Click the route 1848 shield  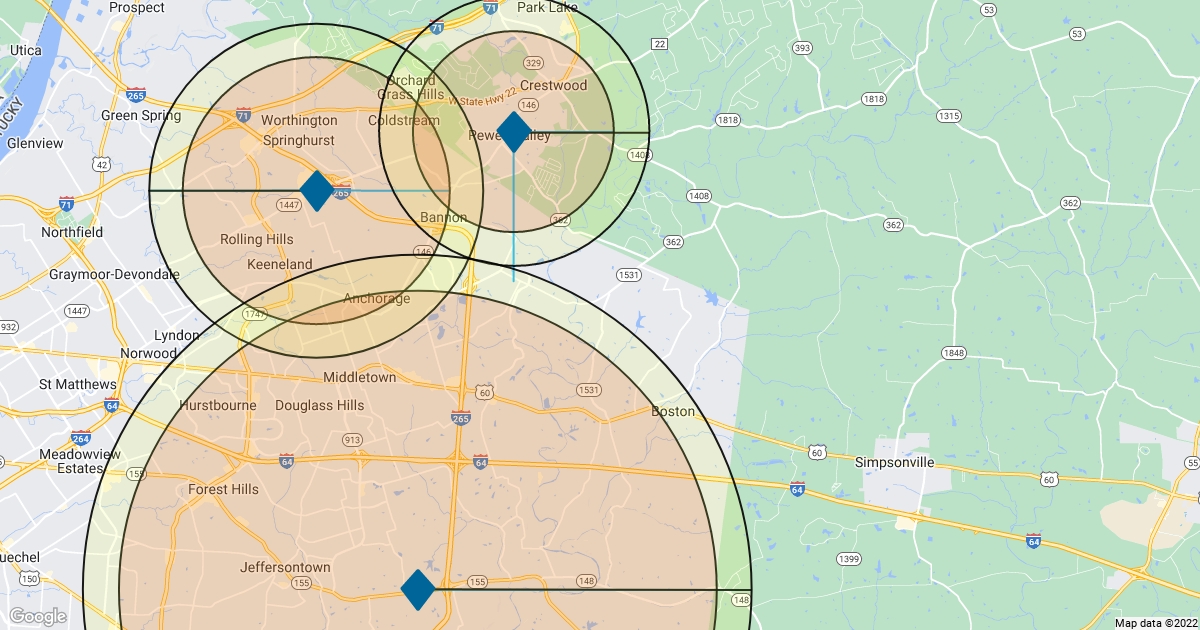(x=953, y=353)
